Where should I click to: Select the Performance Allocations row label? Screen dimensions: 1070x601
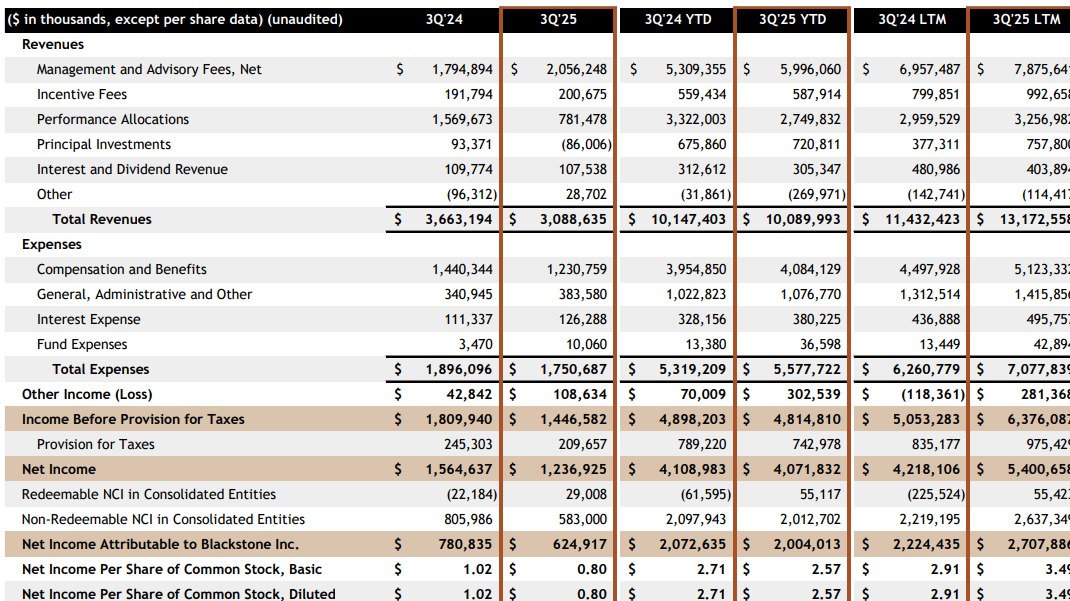point(114,119)
